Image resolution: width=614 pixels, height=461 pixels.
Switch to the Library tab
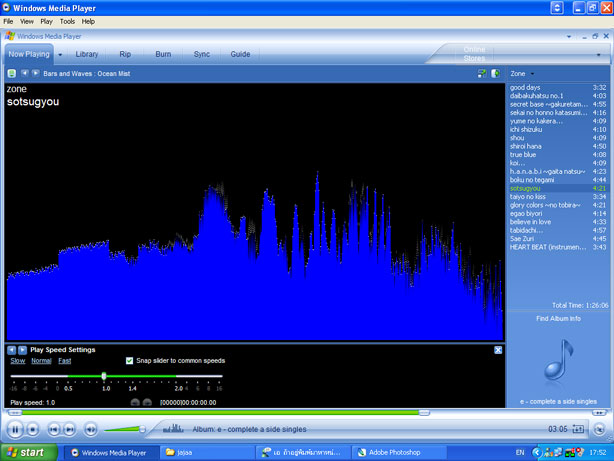tap(87, 54)
